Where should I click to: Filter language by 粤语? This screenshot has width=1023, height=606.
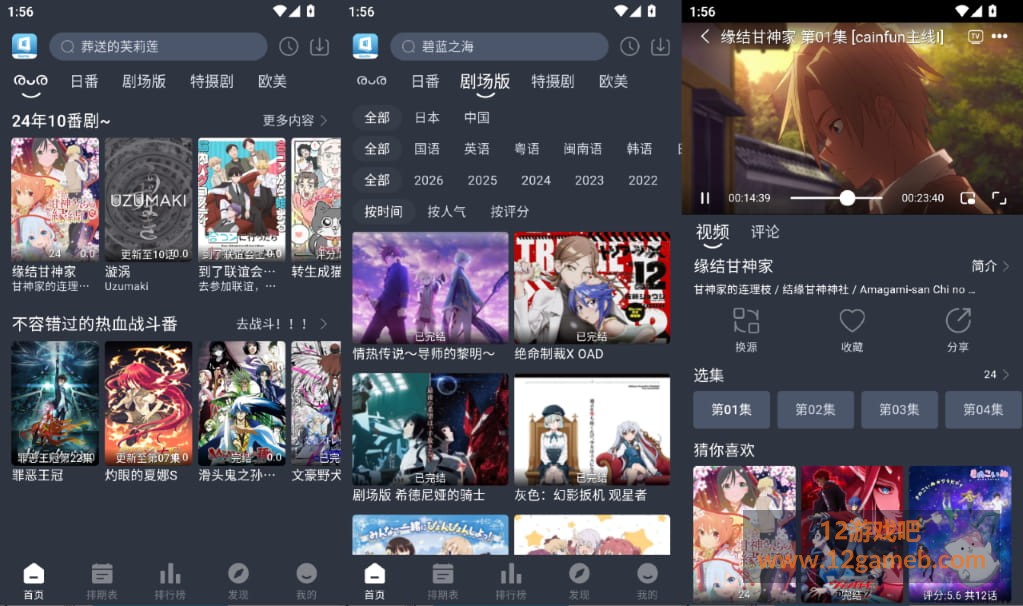click(527, 149)
